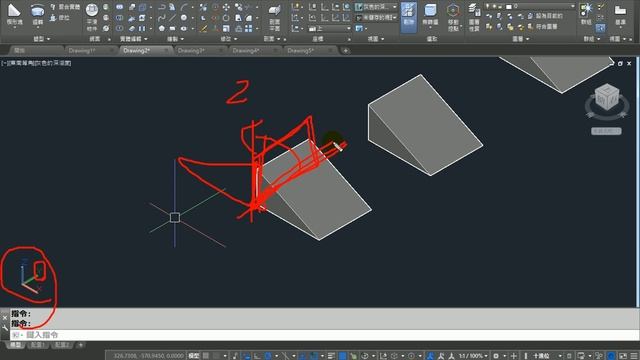Open the workspace switching gear icon
This screenshot has width=640, height=360.
tap(496, 356)
